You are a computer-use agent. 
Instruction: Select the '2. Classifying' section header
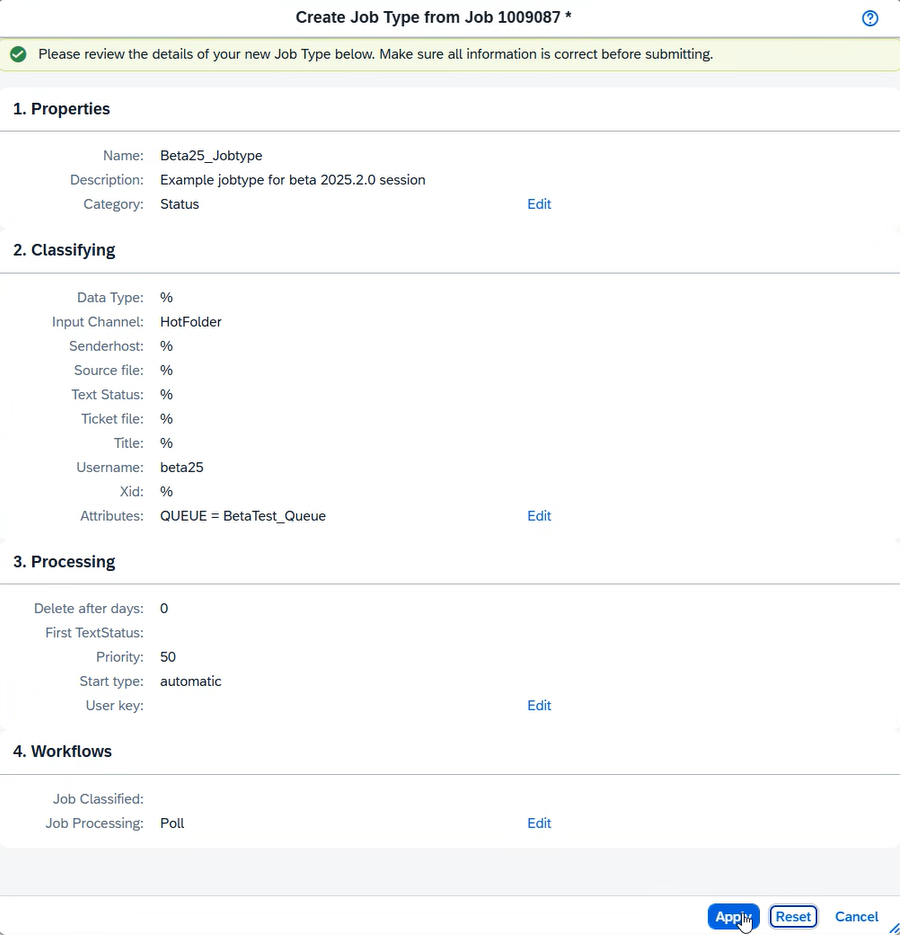click(64, 250)
